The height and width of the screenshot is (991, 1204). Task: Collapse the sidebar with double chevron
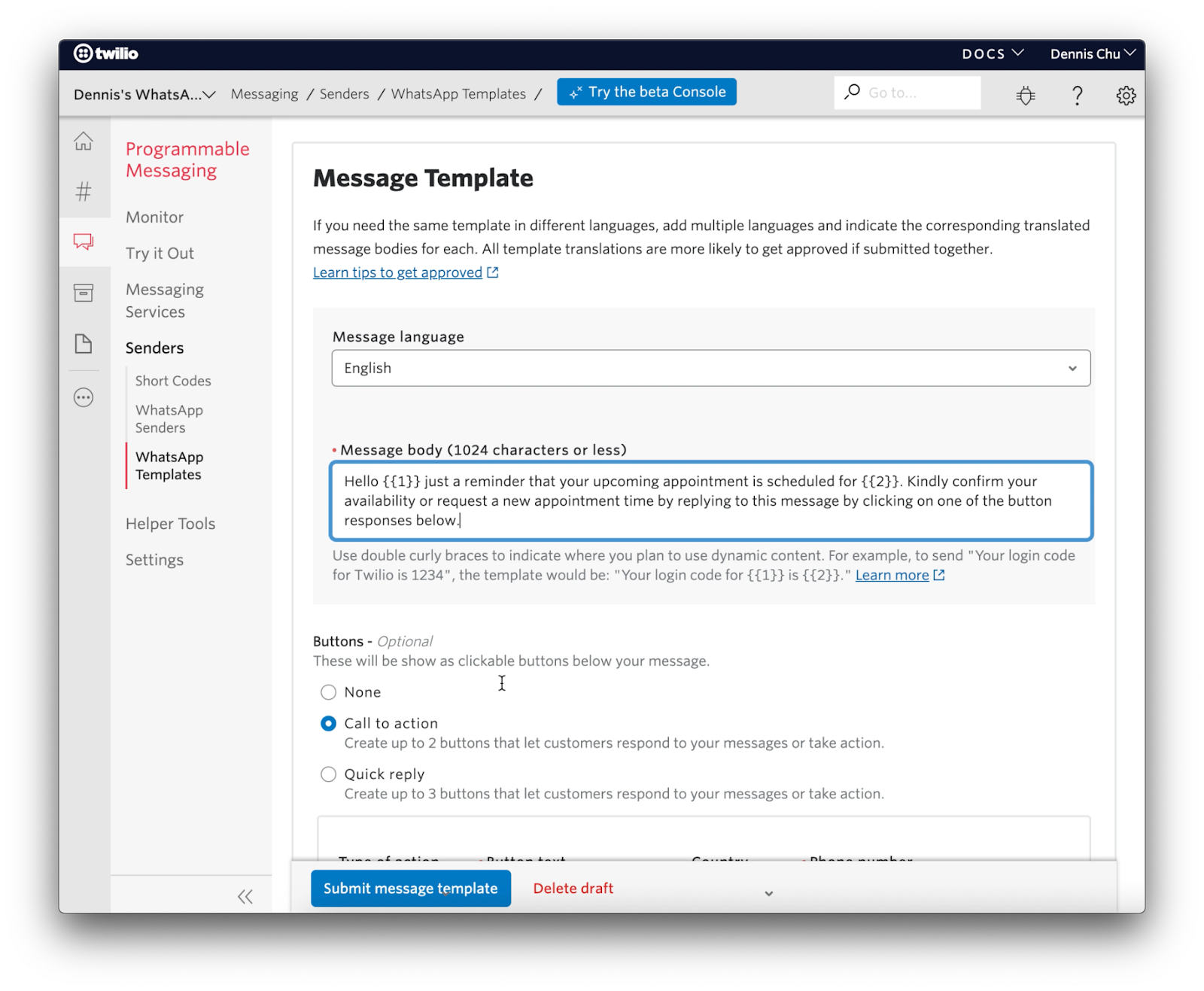(245, 896)
